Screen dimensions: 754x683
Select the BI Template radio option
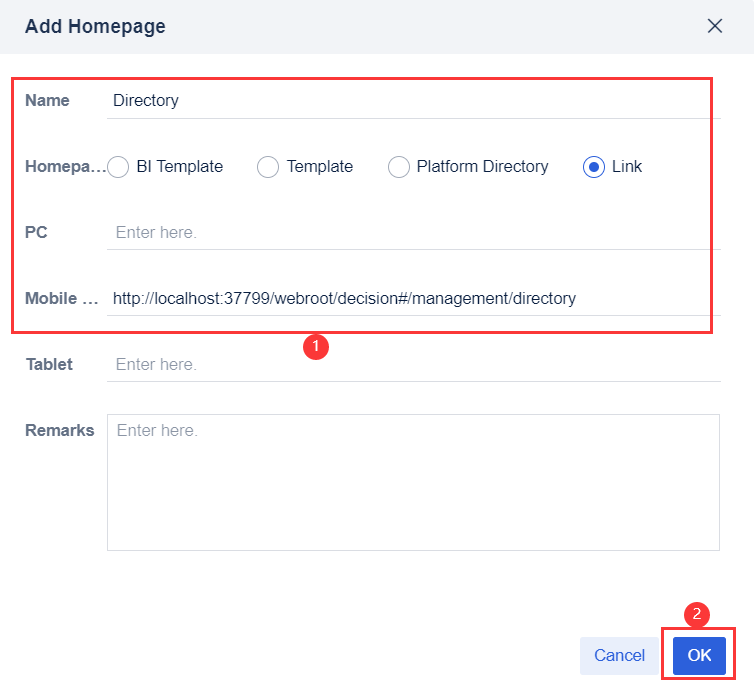click(x=118, y=167)
